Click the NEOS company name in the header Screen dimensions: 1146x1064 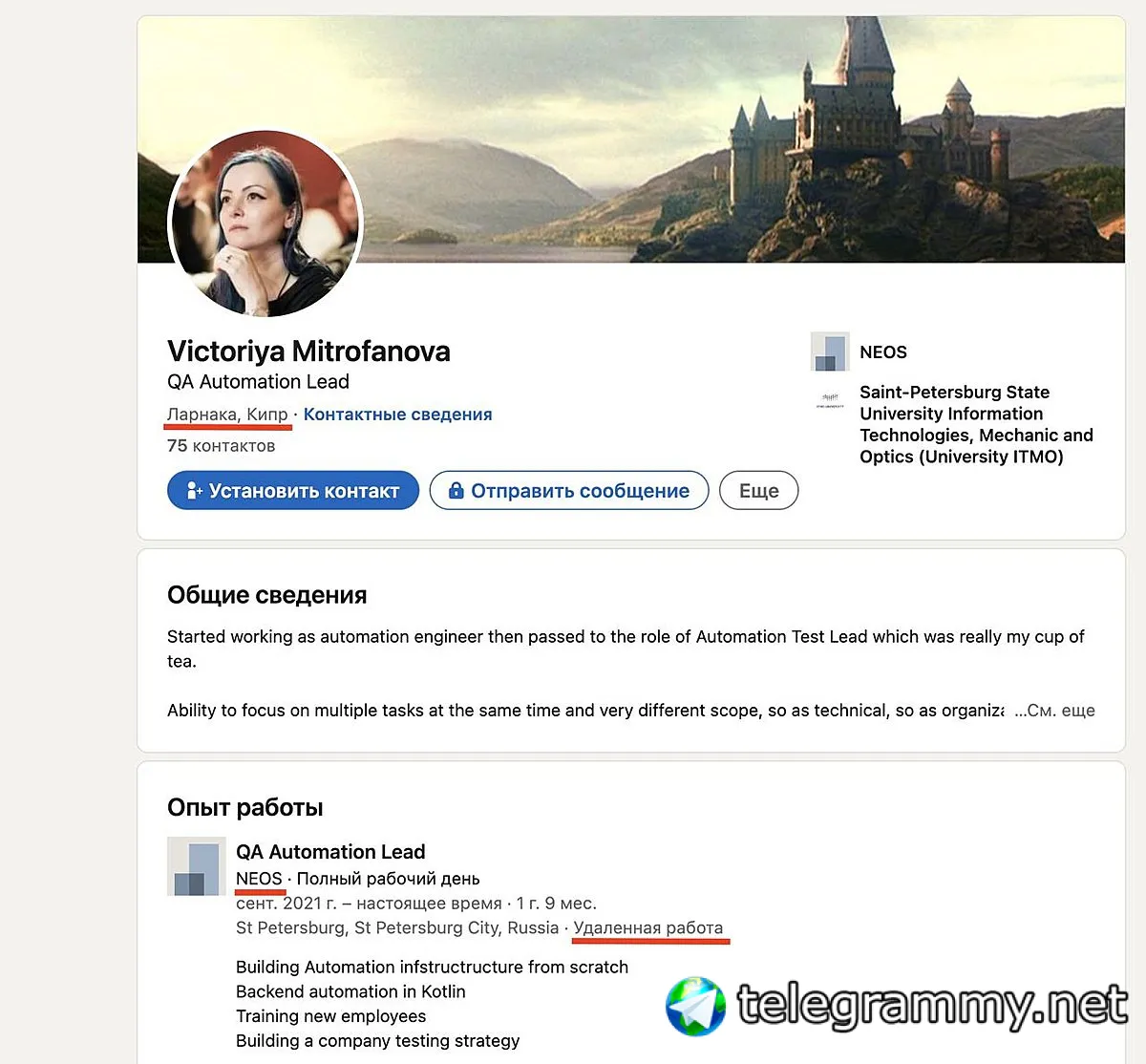pos(883,352)
